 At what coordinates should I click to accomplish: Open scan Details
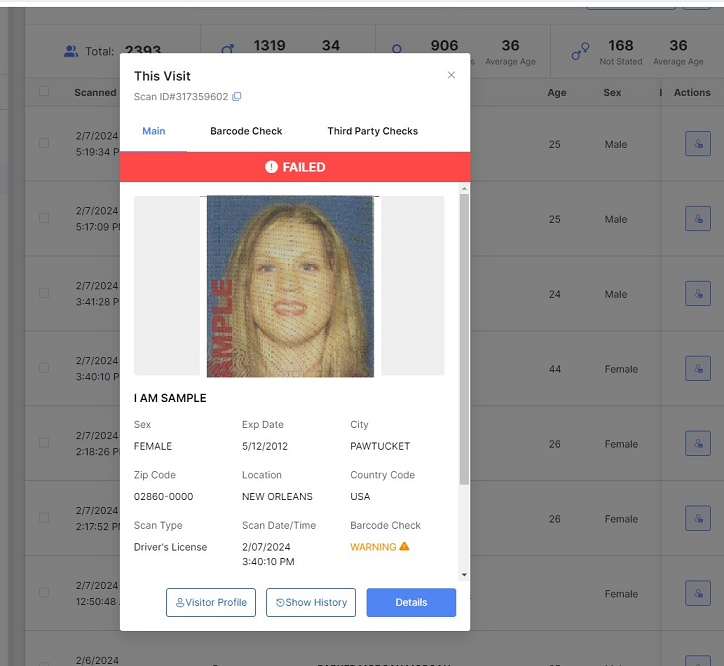click(x=411, y=602)
